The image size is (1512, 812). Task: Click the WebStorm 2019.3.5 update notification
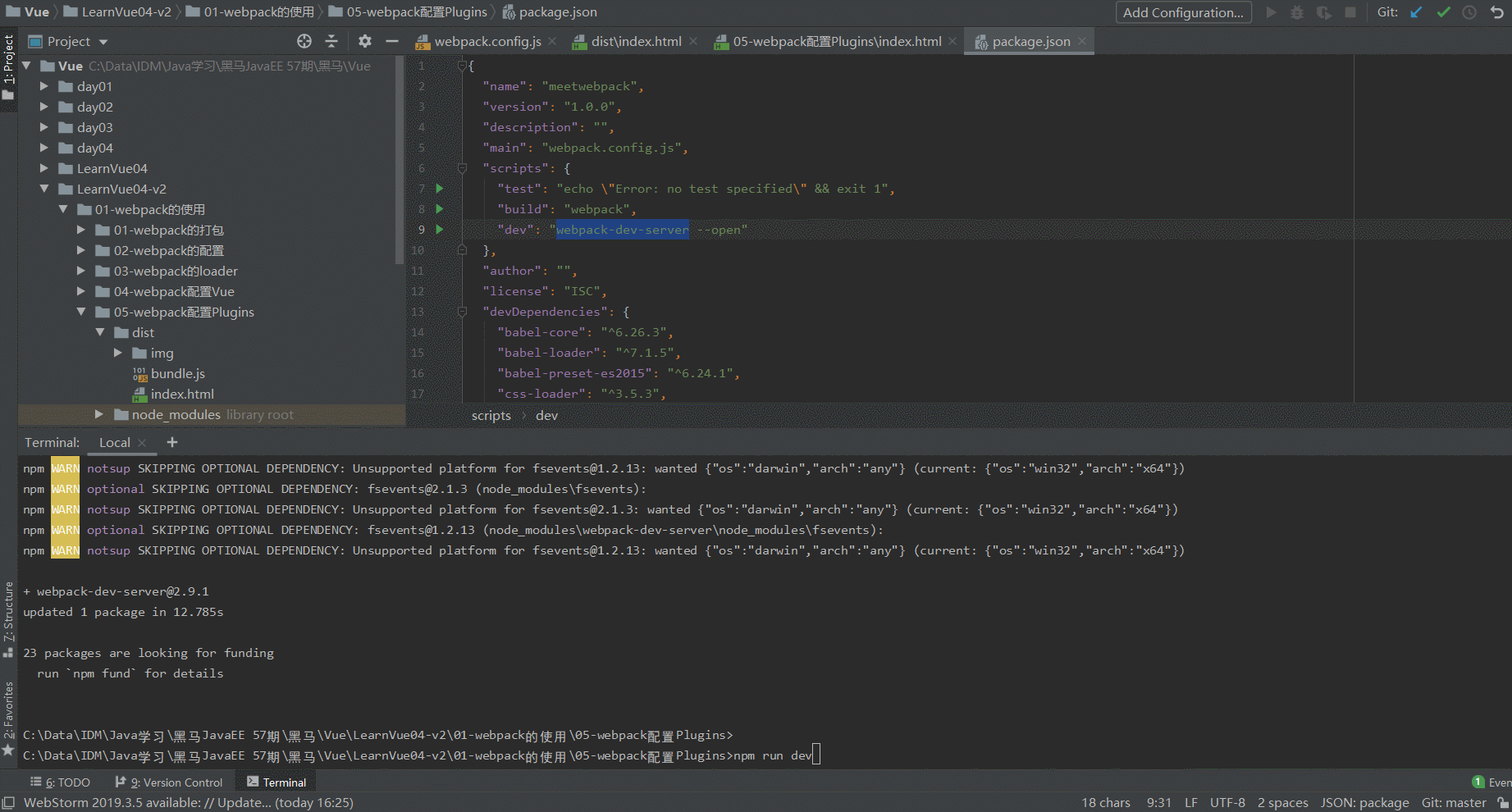tap(189, 803)
